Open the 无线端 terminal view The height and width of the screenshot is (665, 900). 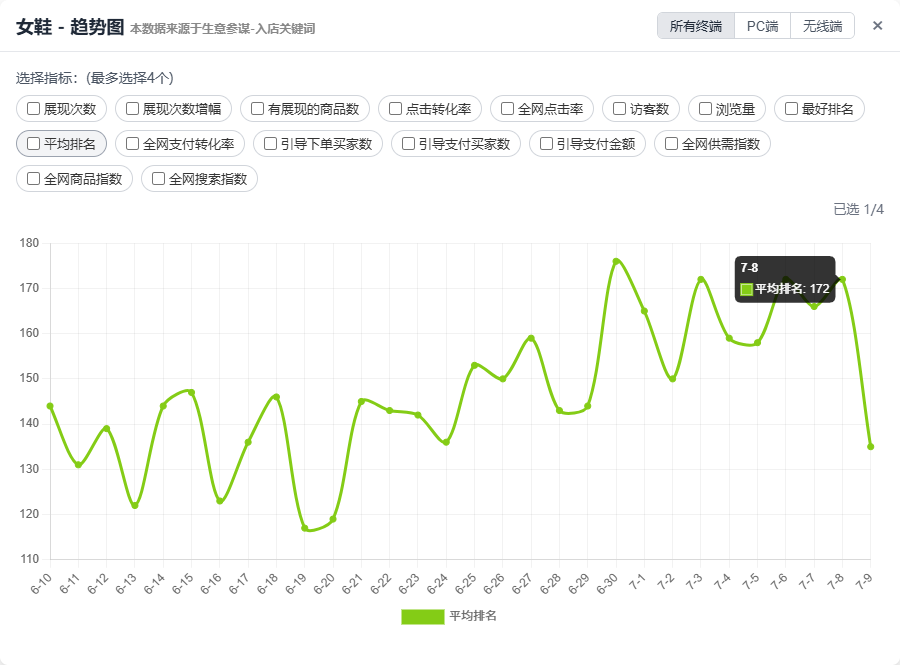pyautogui.click(x=821, y=24)
